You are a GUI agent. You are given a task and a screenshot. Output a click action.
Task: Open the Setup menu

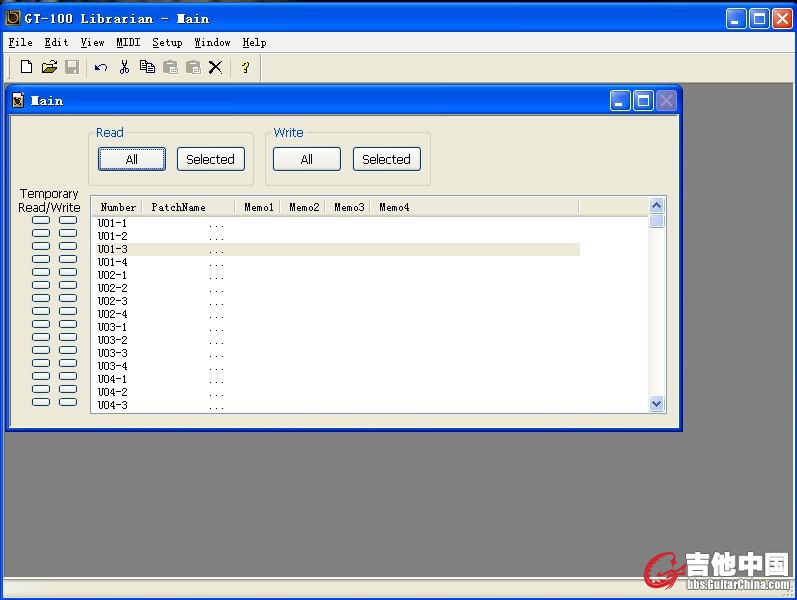(x=167, y=42)
